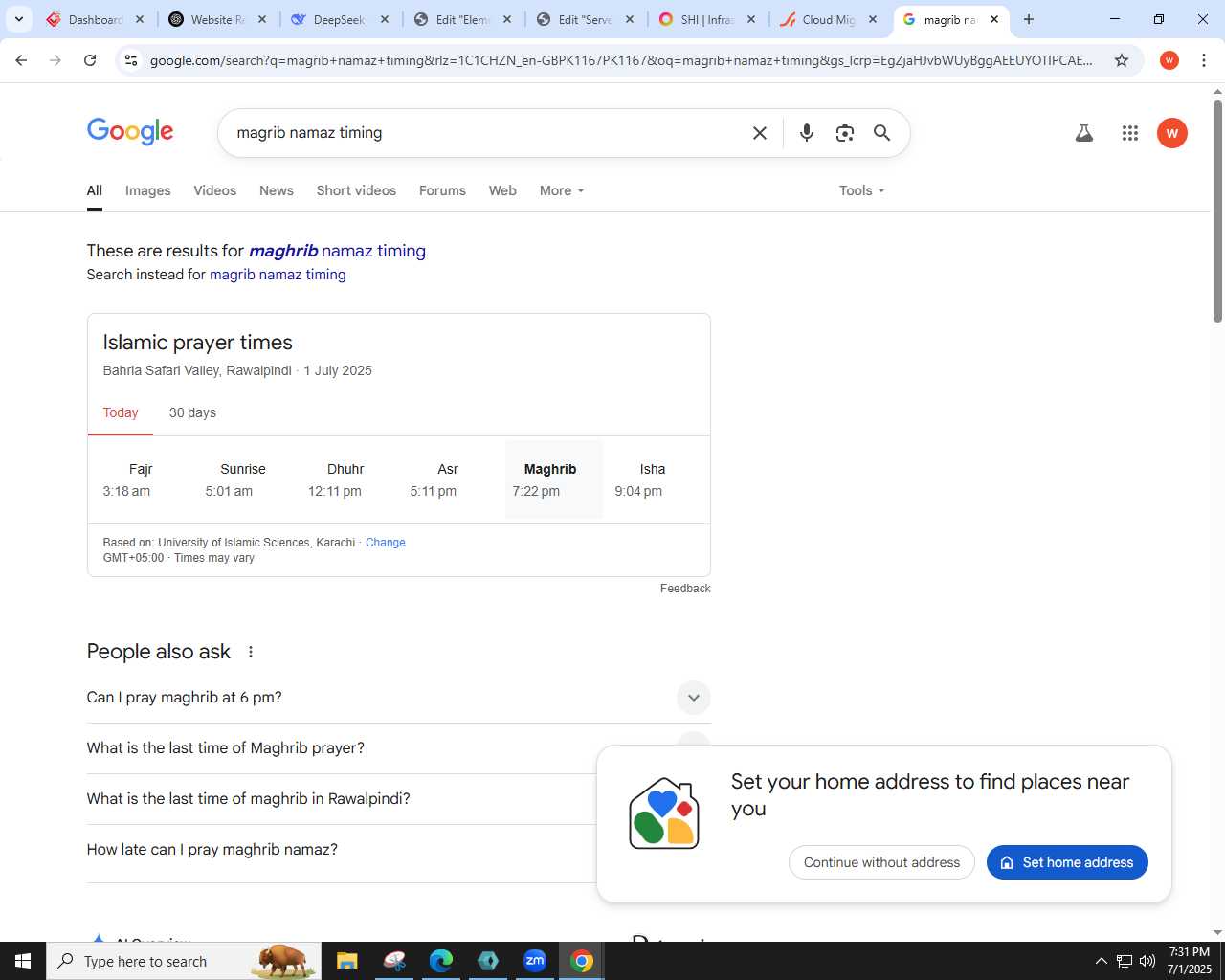
Task: Search instead for 'magrib namaz timing'
Action: pyautogui.click(x=278, y=275)
